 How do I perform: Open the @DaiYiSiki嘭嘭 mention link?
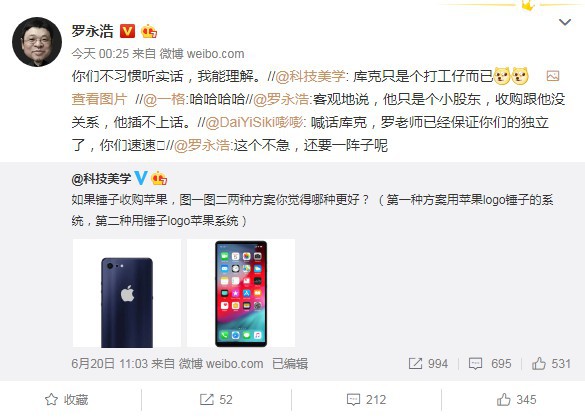pos(254,122)
